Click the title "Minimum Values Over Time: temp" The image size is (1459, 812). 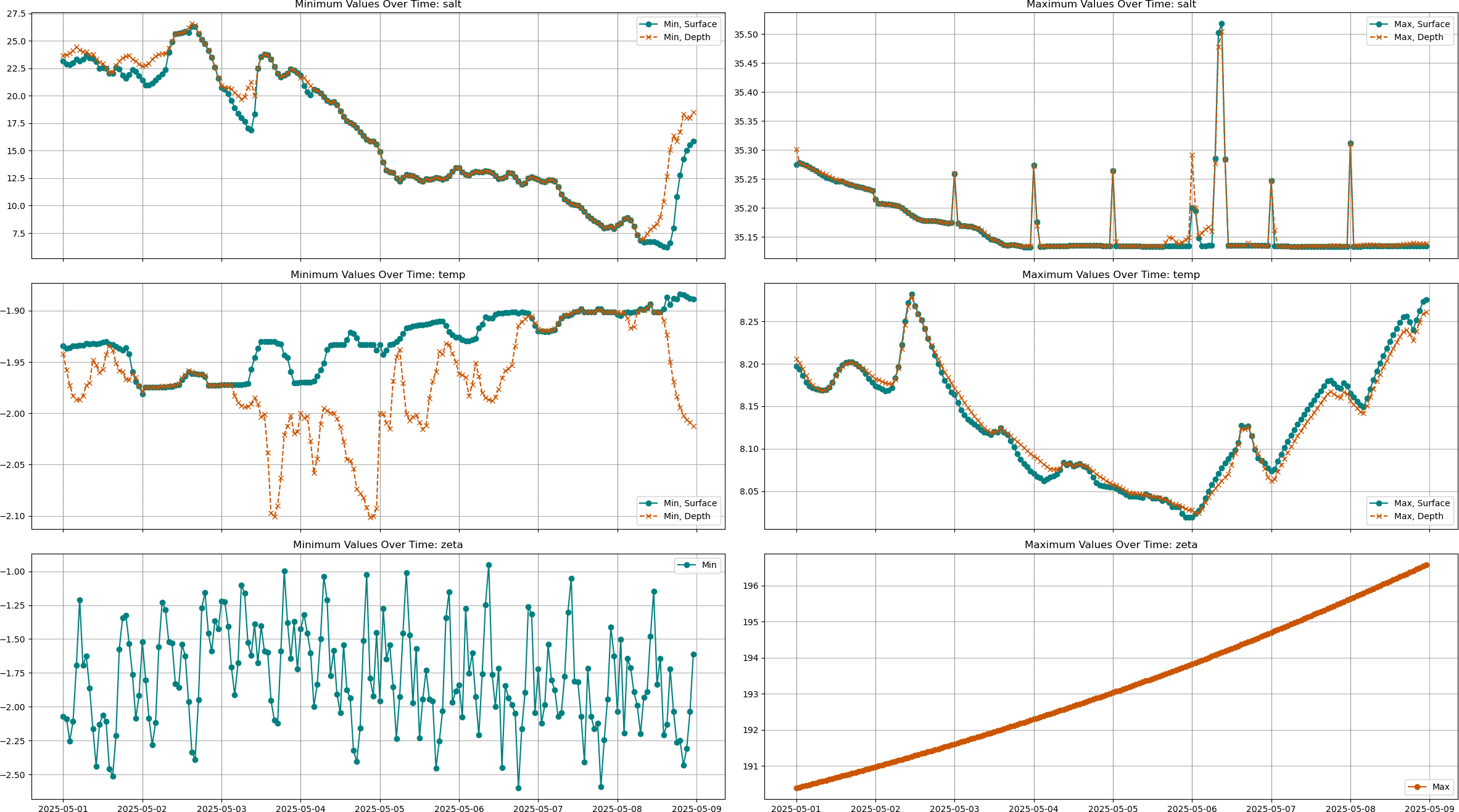coord(378,274)
